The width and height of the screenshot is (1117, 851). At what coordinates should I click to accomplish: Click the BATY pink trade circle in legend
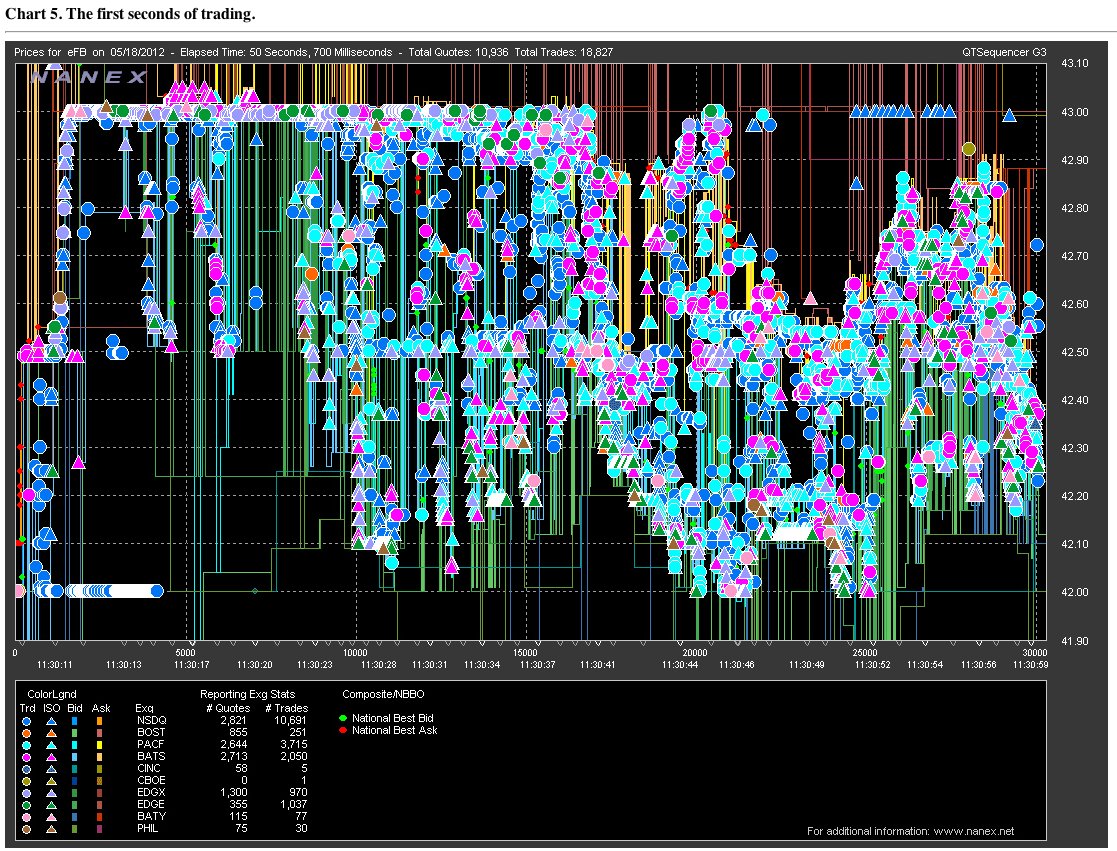coord(27,816)
